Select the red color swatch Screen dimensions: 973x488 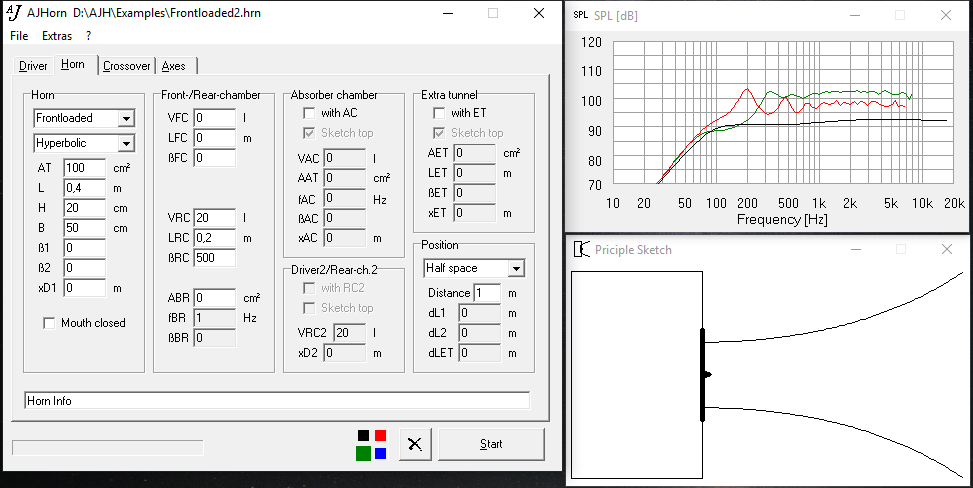(380, 435)
